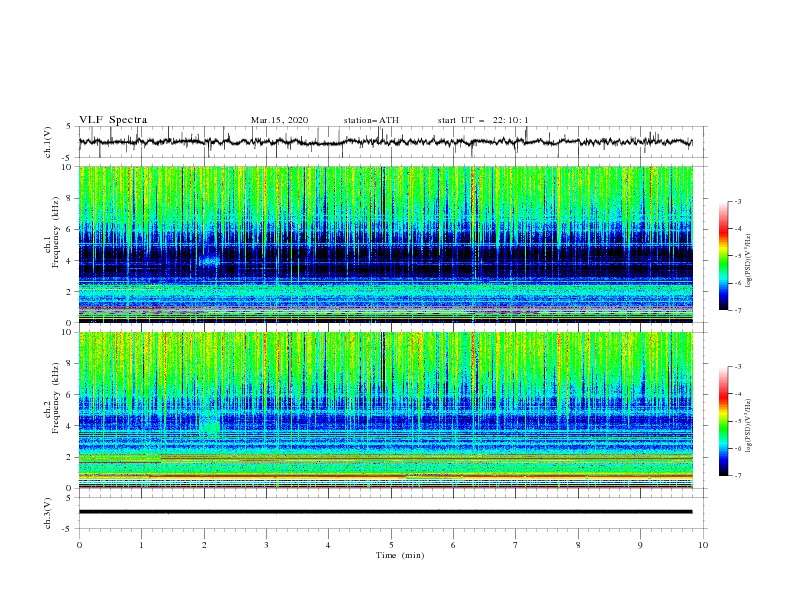The image size is (792, 612).
Task: Click the "6" kHz tick on ch.2 axis
Action: pos(70,395)
